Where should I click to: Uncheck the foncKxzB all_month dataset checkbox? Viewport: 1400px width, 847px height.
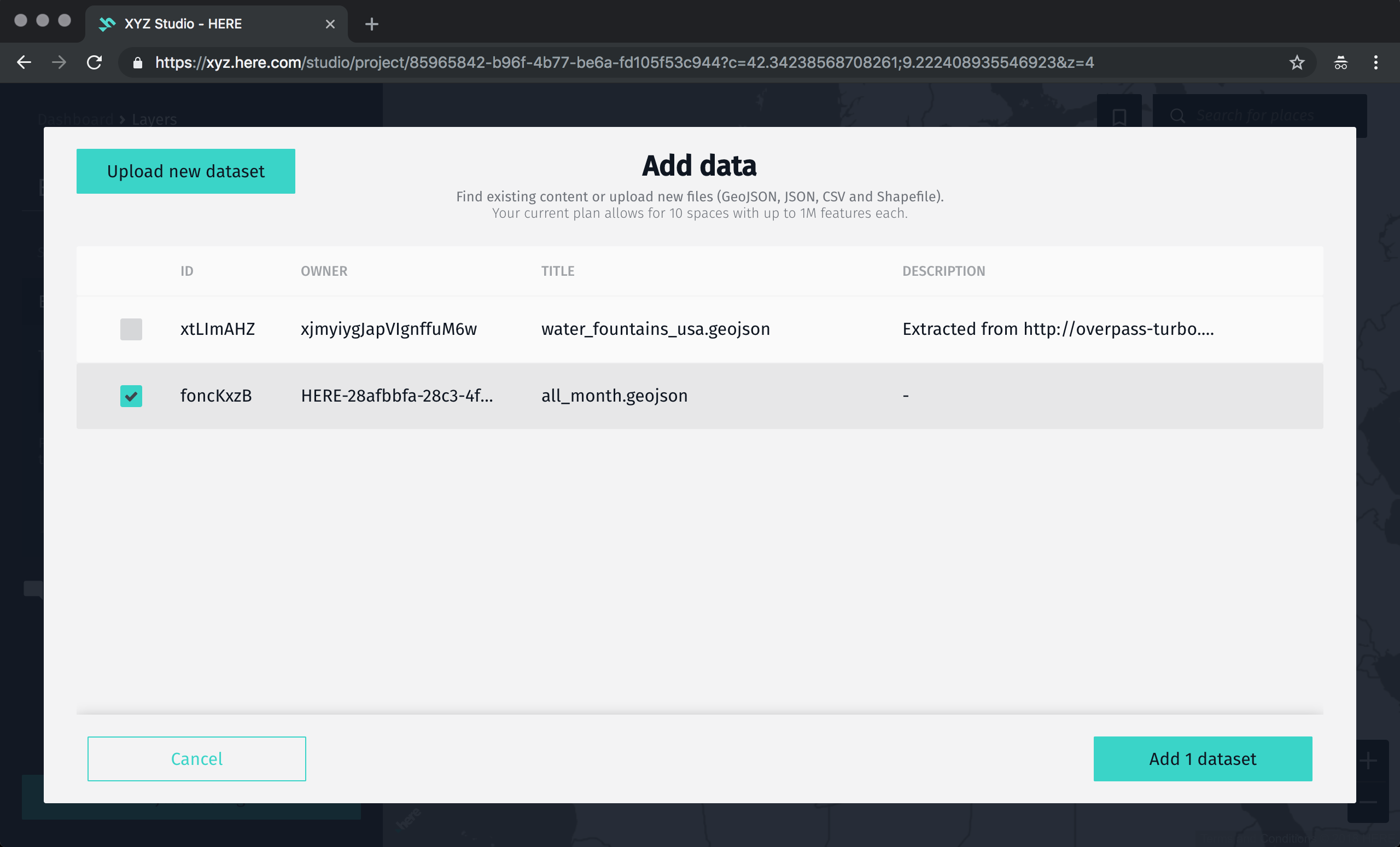(x=131, y=396)
